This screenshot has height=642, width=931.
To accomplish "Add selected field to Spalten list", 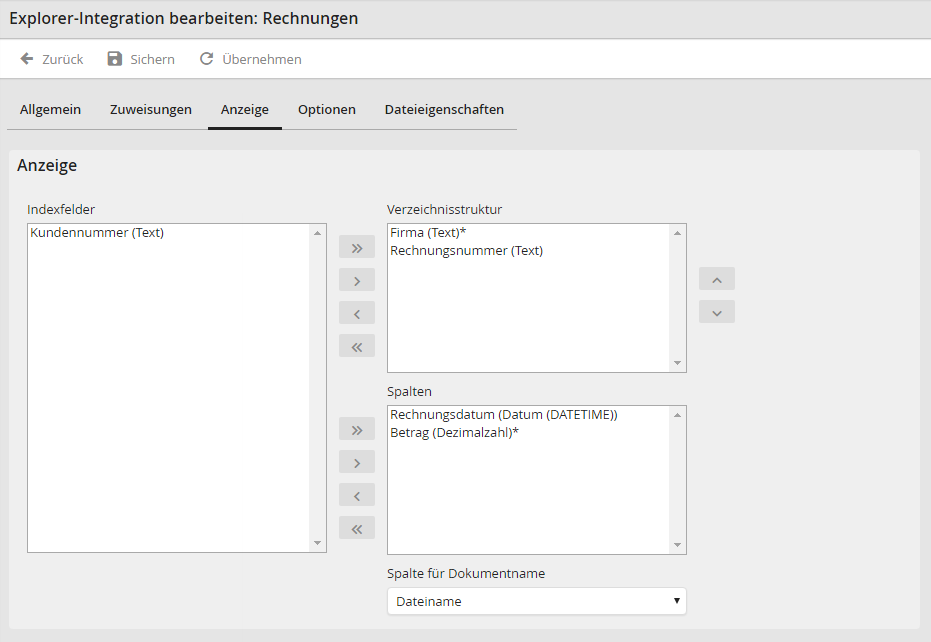I will [x=357, y=462].
